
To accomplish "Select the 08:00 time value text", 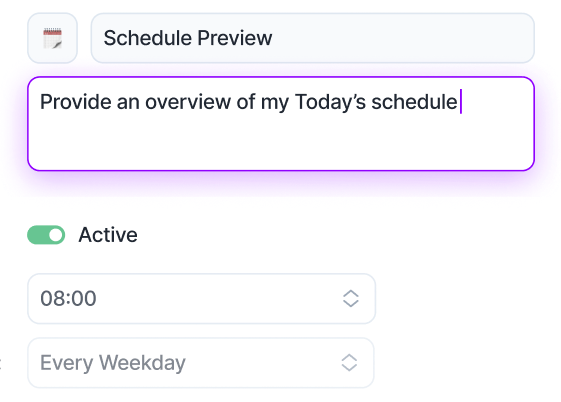I will pyautogui.click(x=68, y=299).
